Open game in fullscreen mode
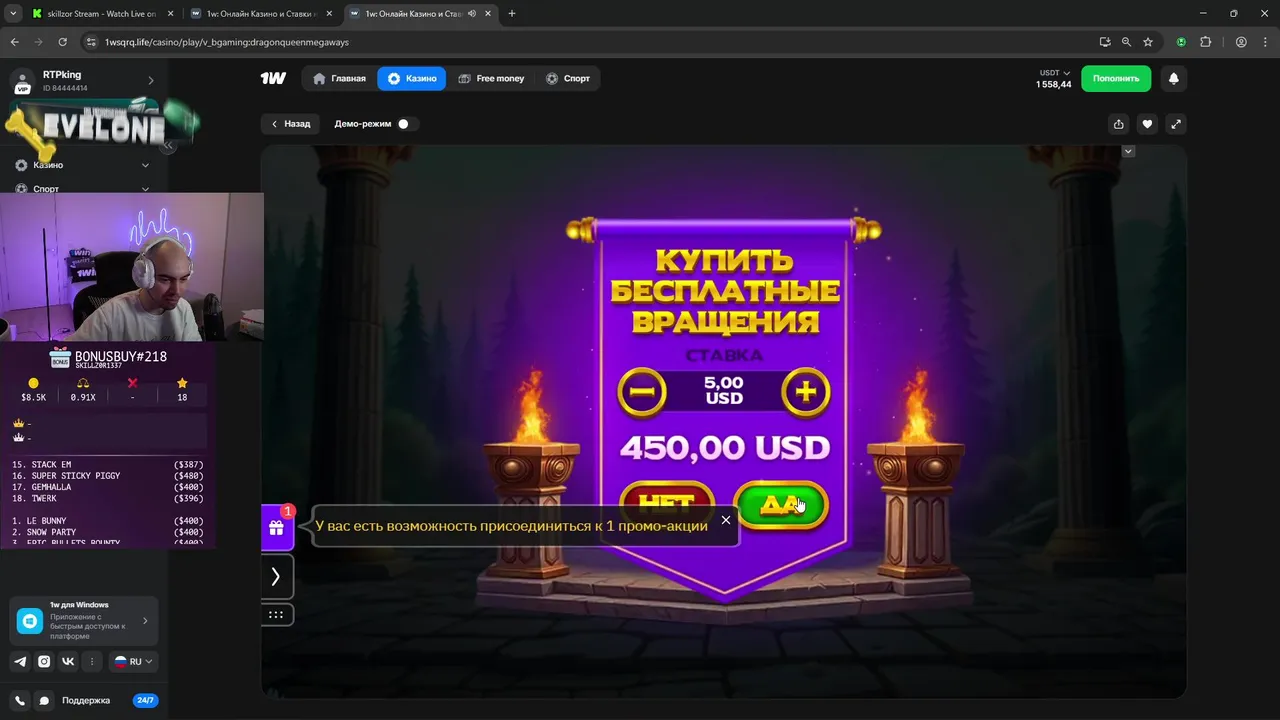Screen dimensions: 1280x720 [x=1176, y=124]
